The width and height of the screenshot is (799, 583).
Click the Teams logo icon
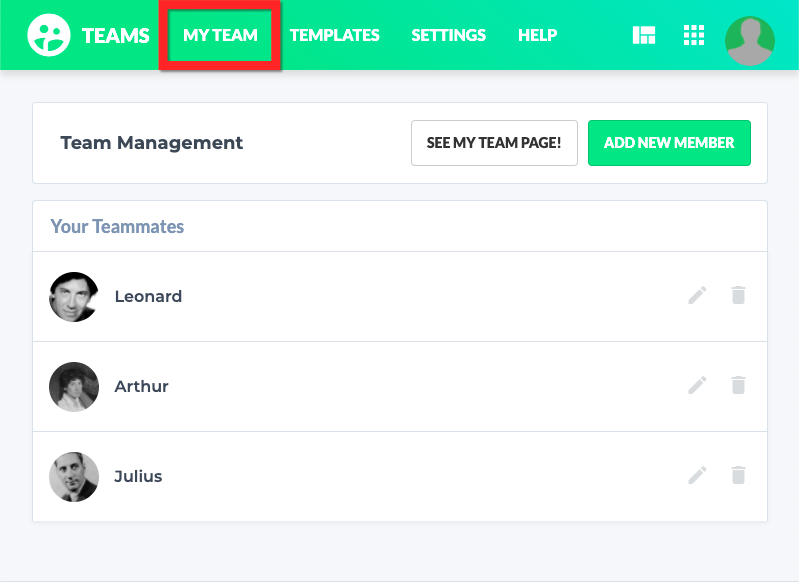pyautogui.click(x=49, y=35)
